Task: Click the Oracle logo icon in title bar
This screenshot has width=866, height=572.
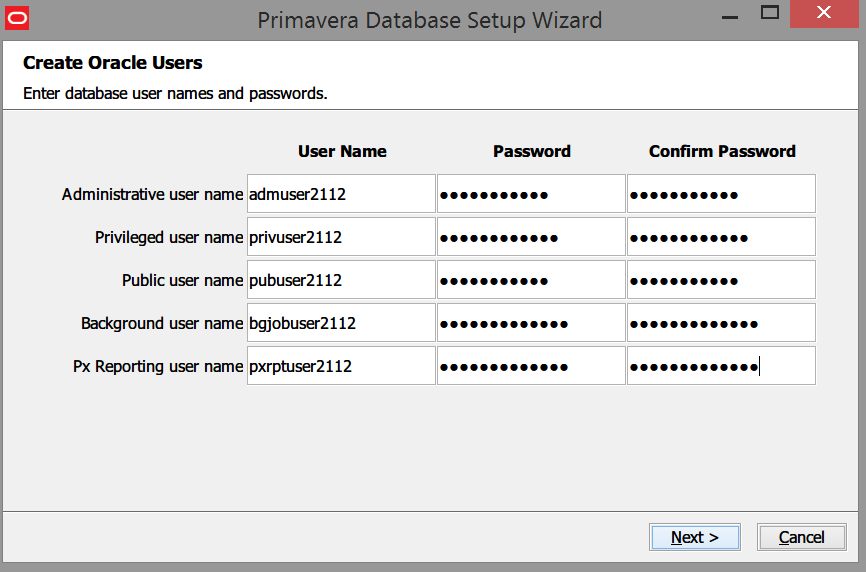Action: (17, 18)
